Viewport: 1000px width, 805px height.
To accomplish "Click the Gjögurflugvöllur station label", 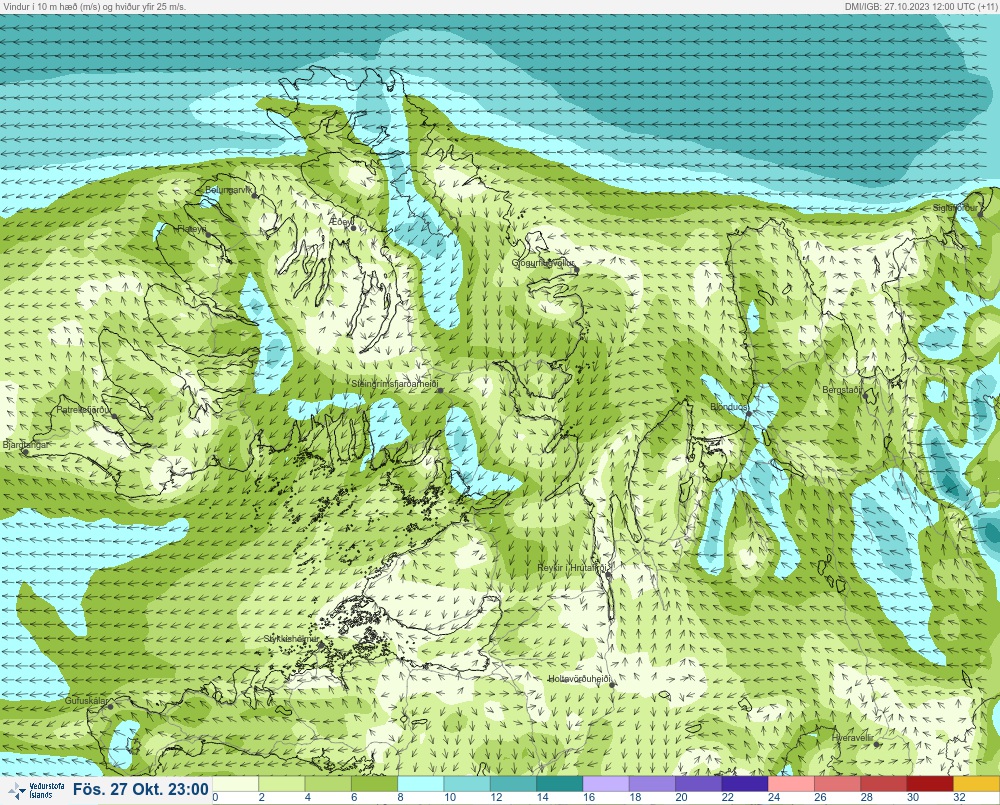I will pyautogui.click(x=543, y=263).
